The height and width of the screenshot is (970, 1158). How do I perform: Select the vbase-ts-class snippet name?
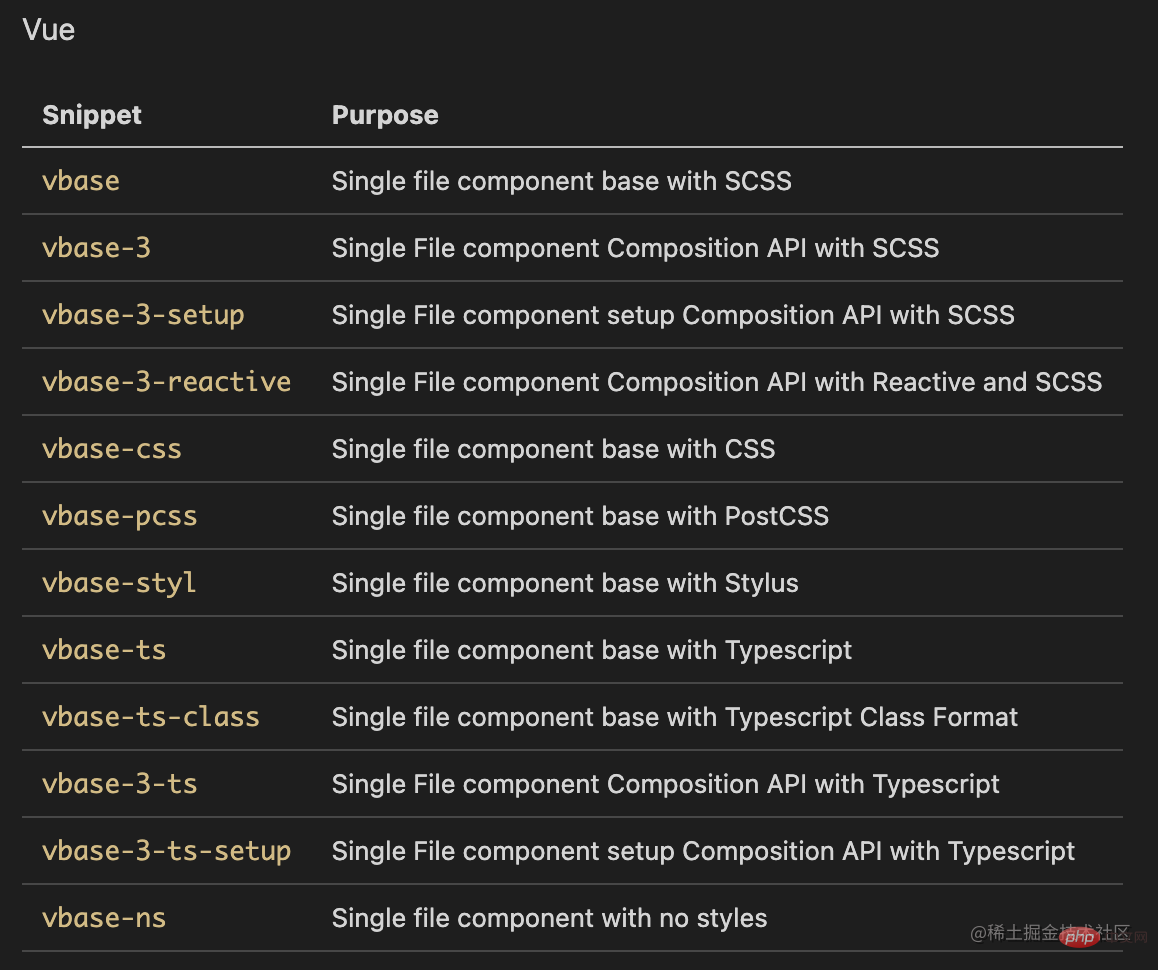click(x=151, y=717)
